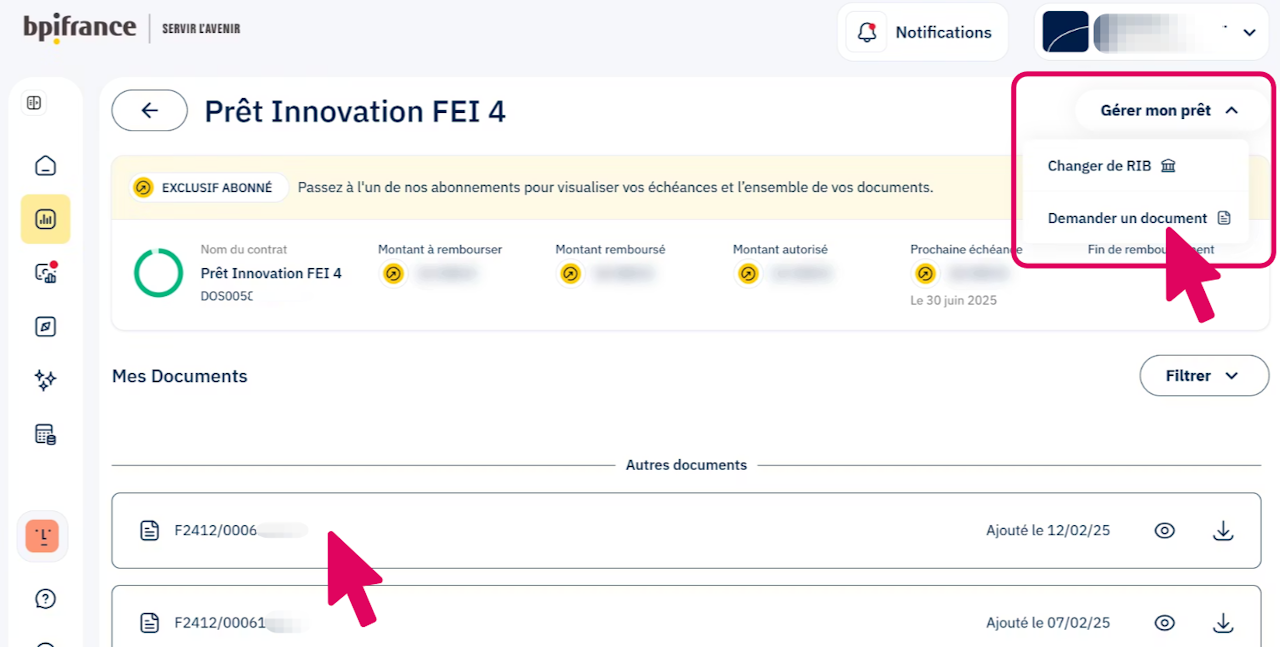The image size is (1280, 647).
Task: Click the chart icon with red notification dot
Action: point(45,273)
